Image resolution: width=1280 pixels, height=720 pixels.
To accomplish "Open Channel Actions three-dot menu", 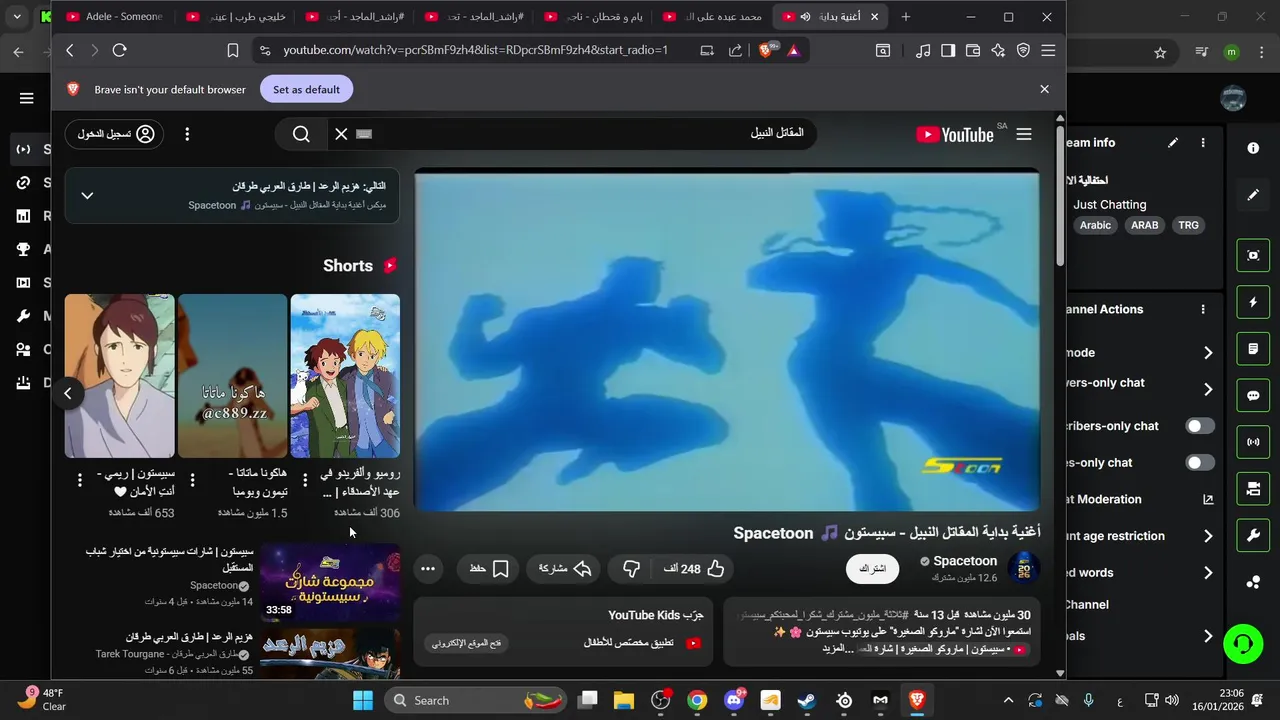I will (x=1203, y=310).
